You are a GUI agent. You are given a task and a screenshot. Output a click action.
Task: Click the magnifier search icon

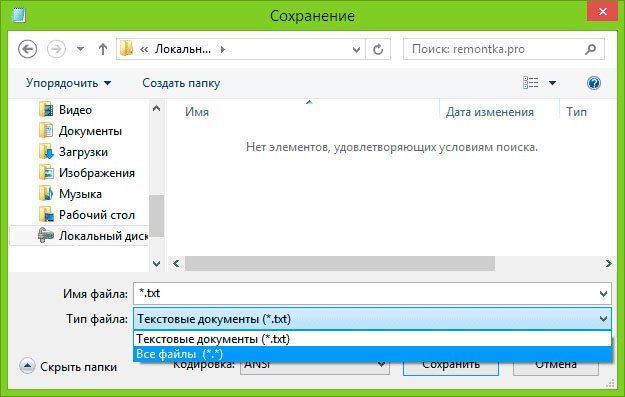coord(590,49)
